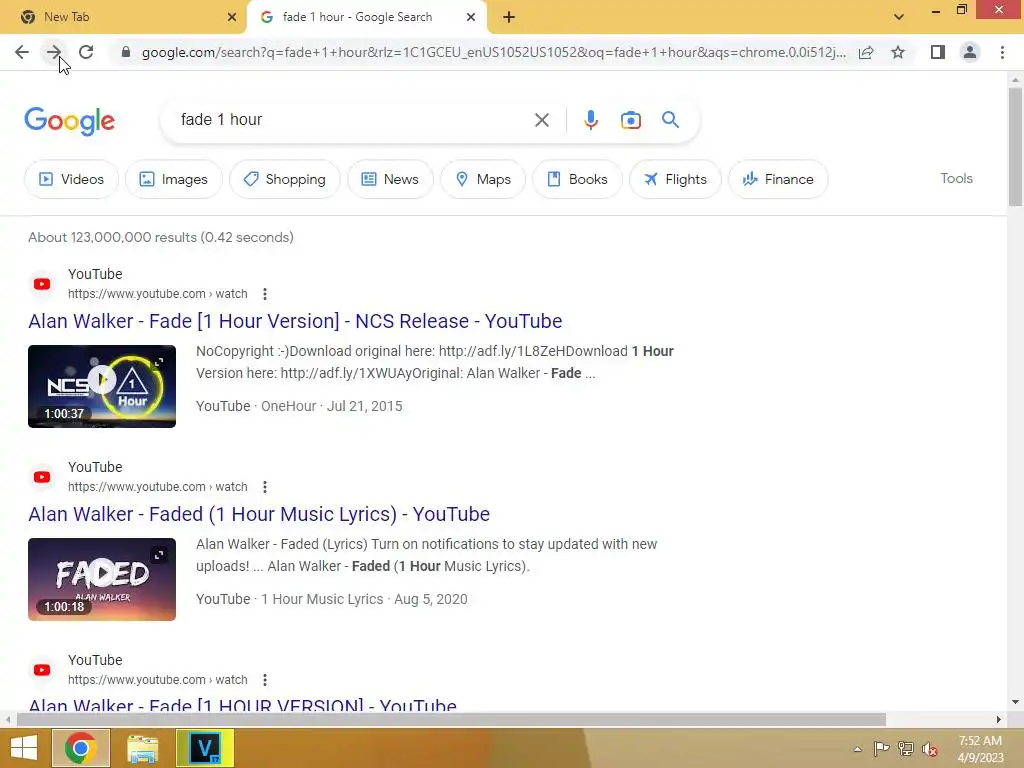1024x768 pixels.
Task: Filter results by Images
Action: tap(174, 179)
